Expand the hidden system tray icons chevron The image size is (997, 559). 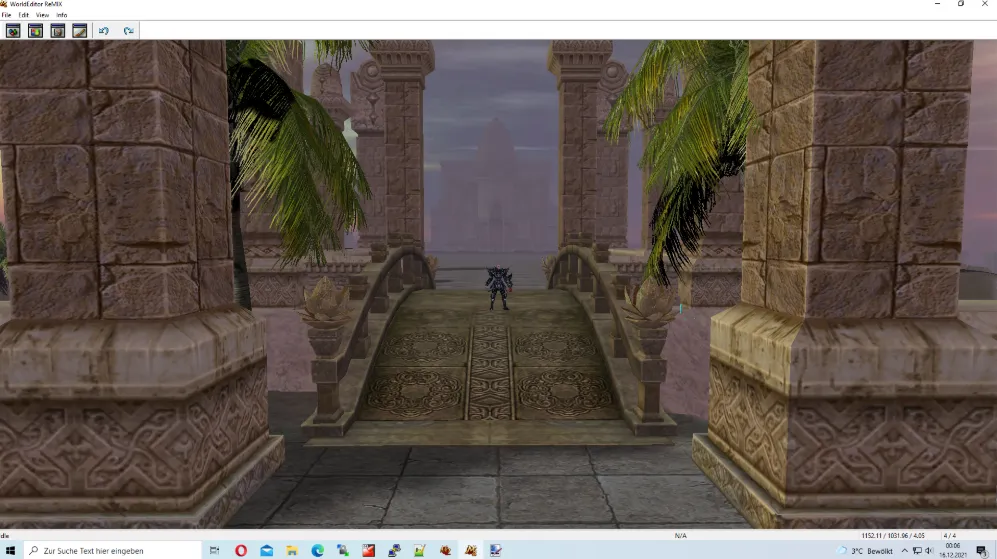pos(904,551)
